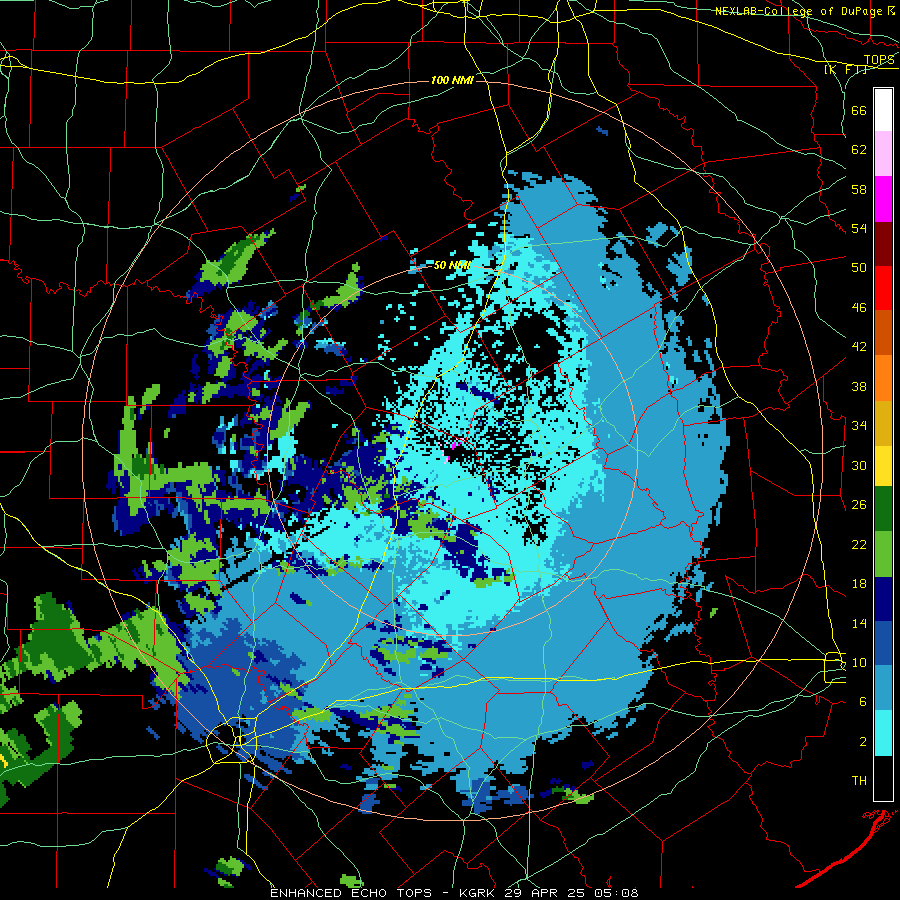Click the K FT units label
The width and height of the screenshot is (900, 900).
tap(846, 69)
